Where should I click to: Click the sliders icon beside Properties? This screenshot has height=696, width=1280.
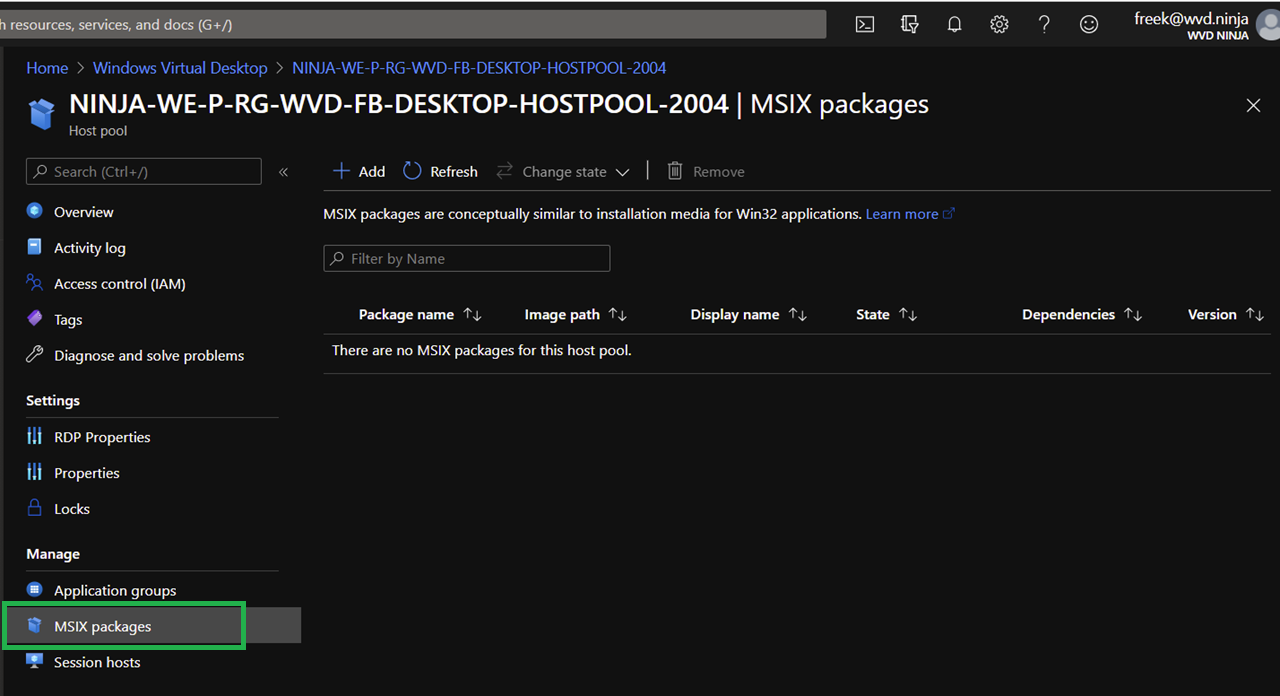(x=35, y=472)
